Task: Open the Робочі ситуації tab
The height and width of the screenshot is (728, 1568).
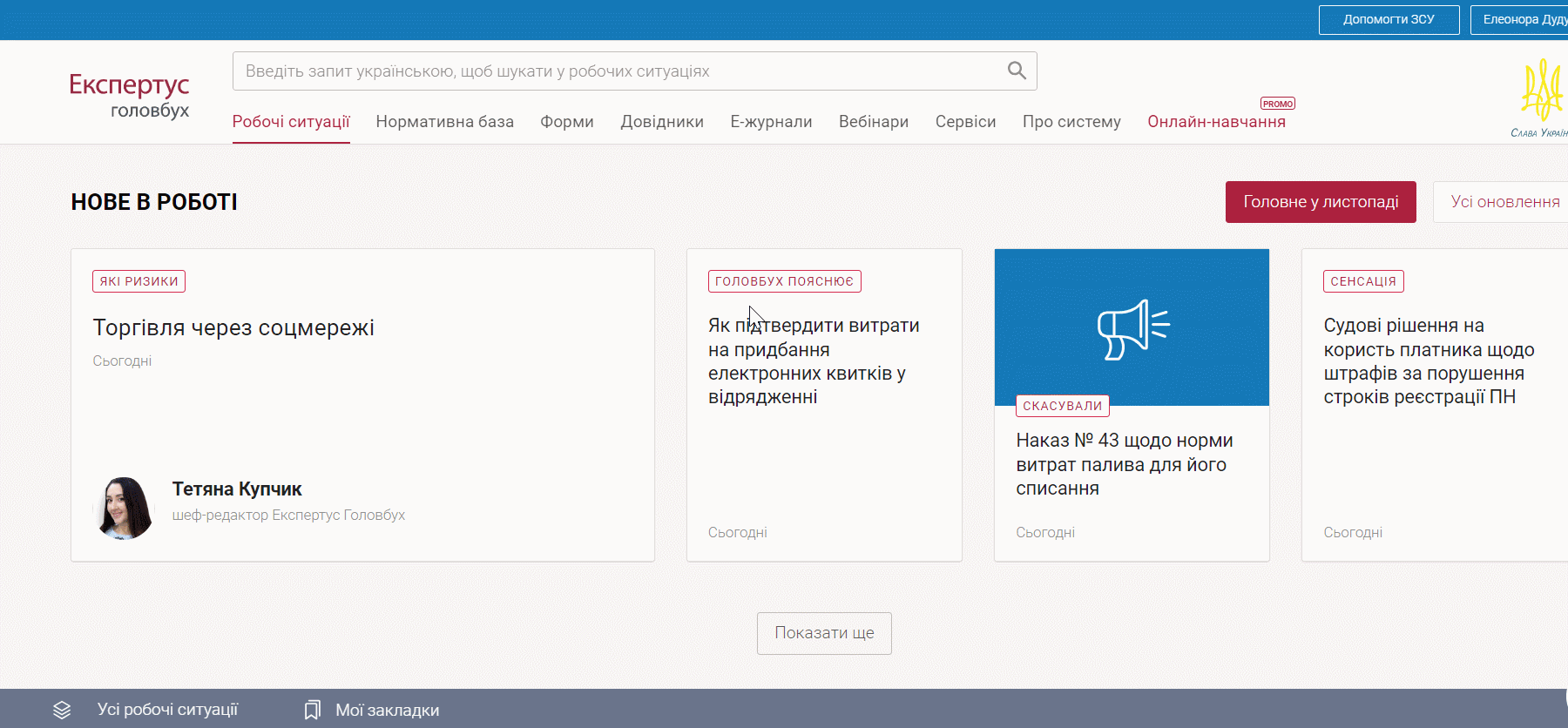Action: (x=291, y=122)
